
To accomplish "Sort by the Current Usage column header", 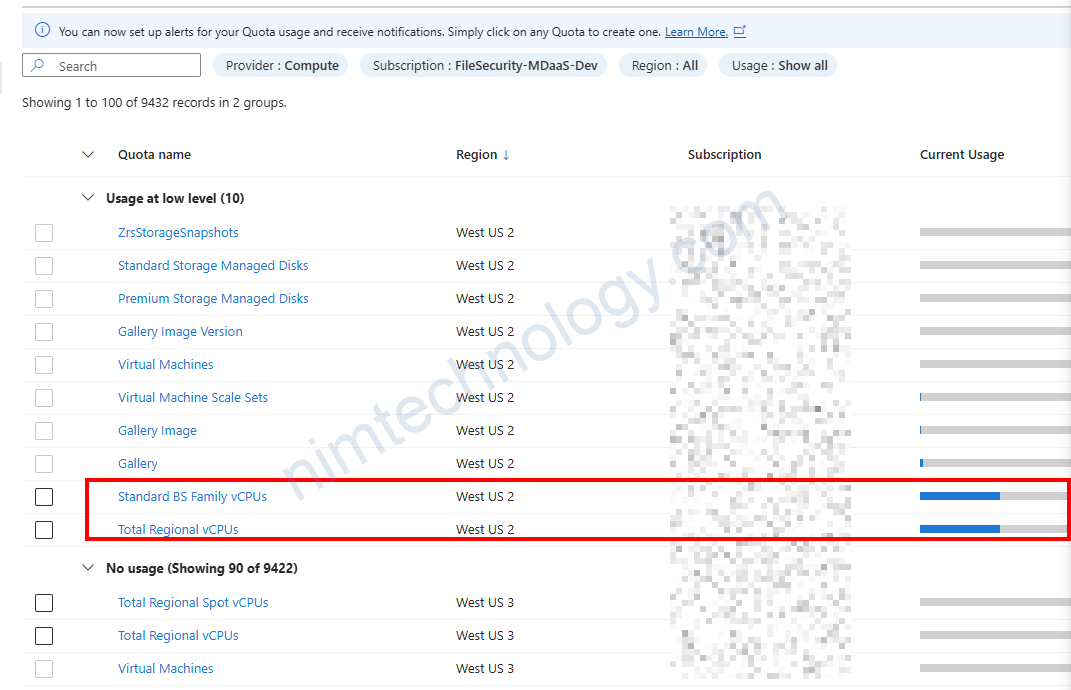I will tap(961, 155).
